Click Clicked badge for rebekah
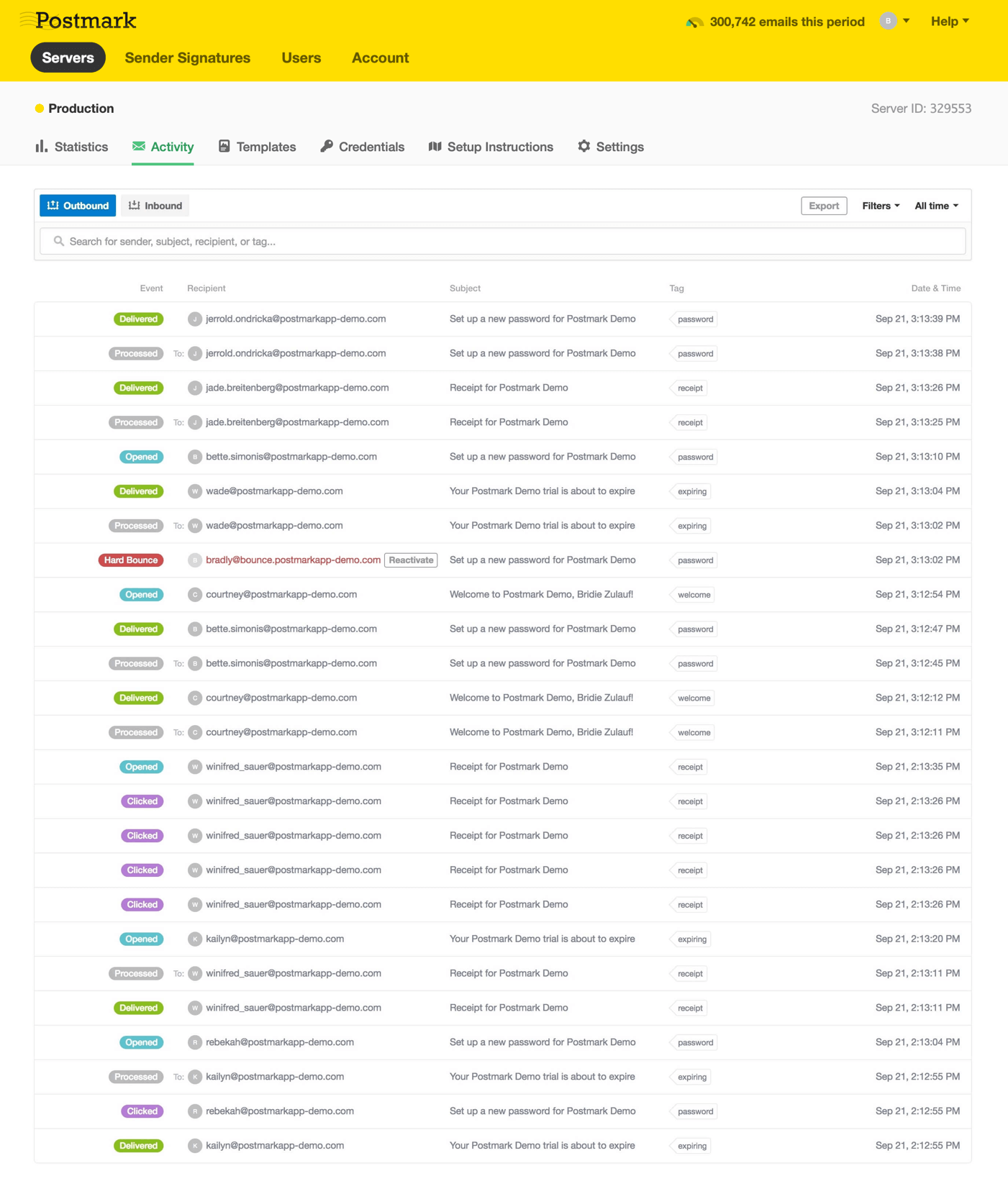Screen dimensions: 1008x1194 tap(142, 1112)
